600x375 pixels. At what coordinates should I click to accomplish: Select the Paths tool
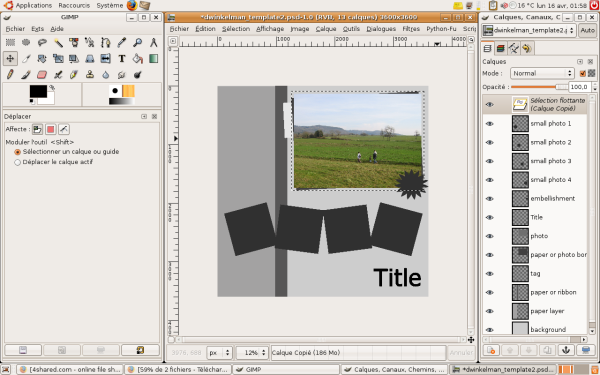point(106,42)
